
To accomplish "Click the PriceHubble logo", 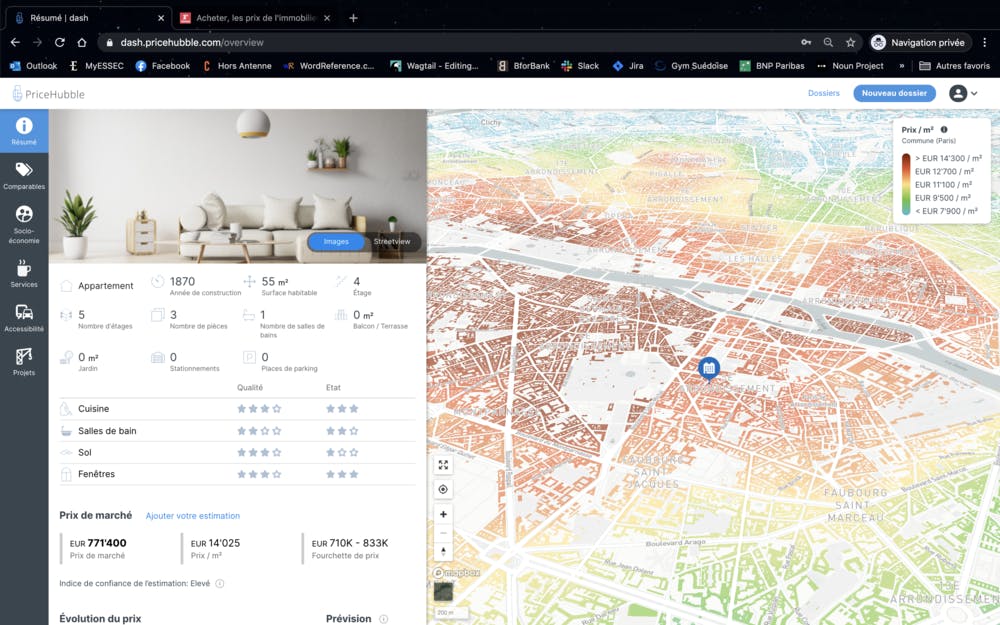I will 48,94.
